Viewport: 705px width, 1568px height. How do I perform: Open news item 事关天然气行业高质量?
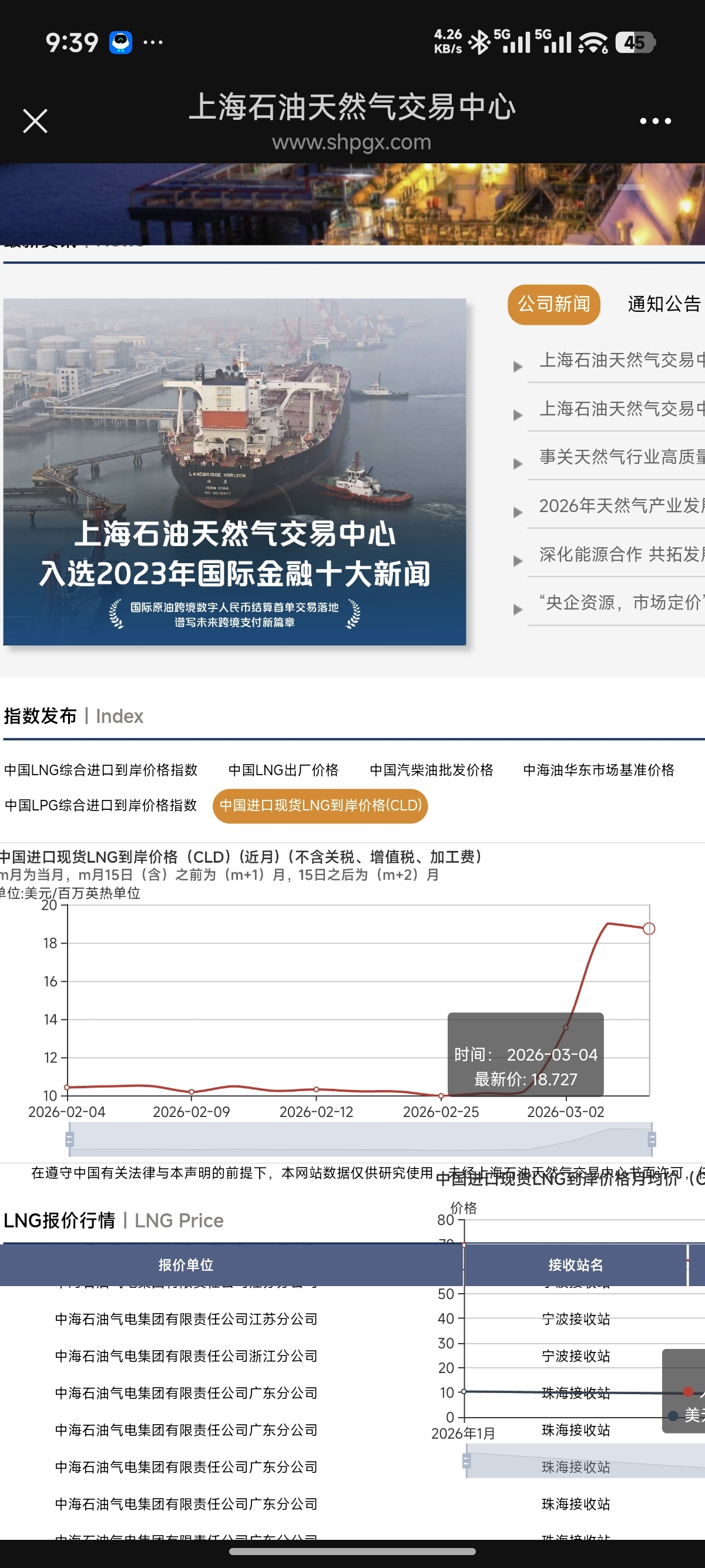pos(621,456)
